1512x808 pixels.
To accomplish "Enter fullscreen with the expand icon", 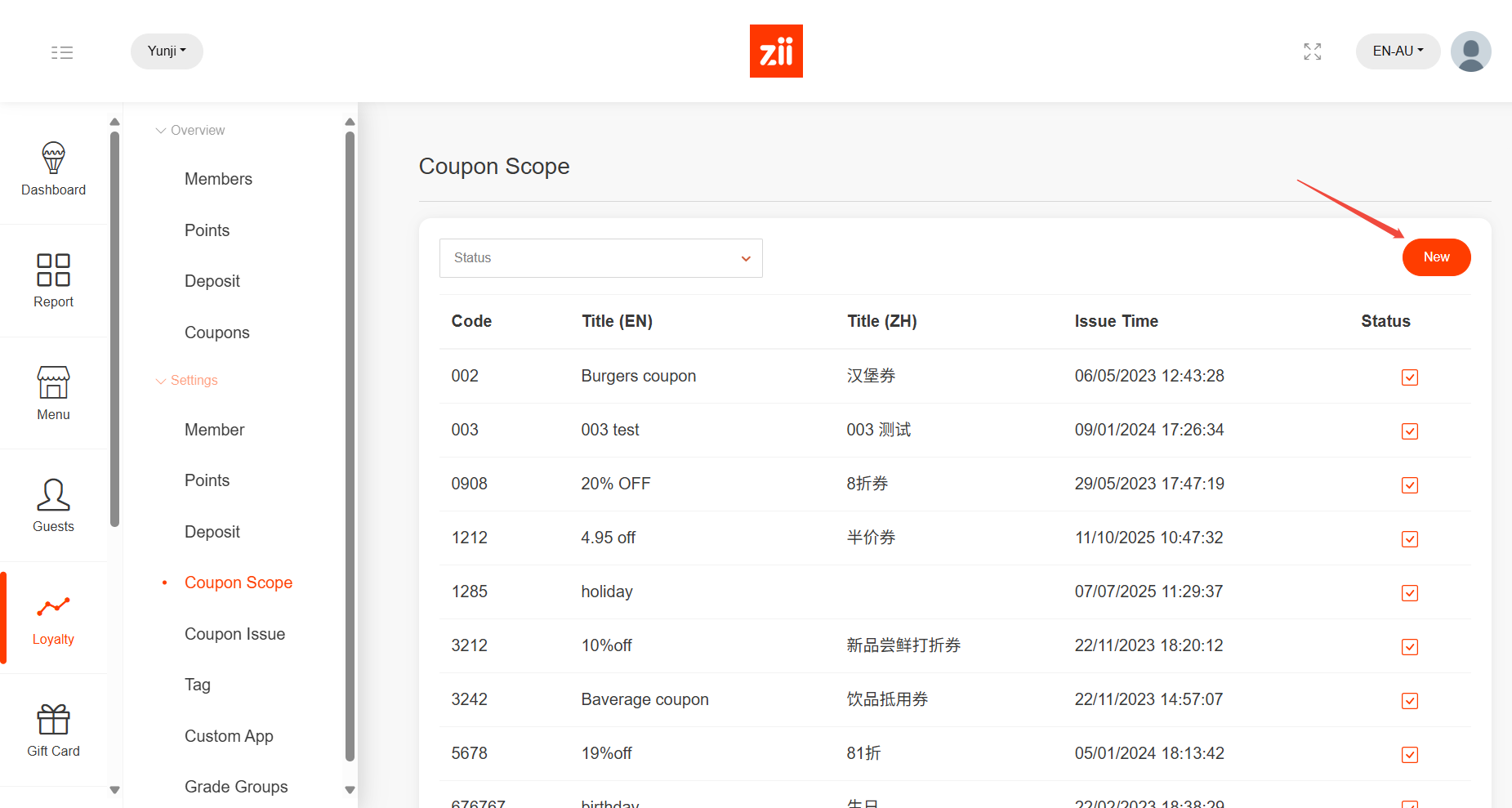I will (1312, 51).
